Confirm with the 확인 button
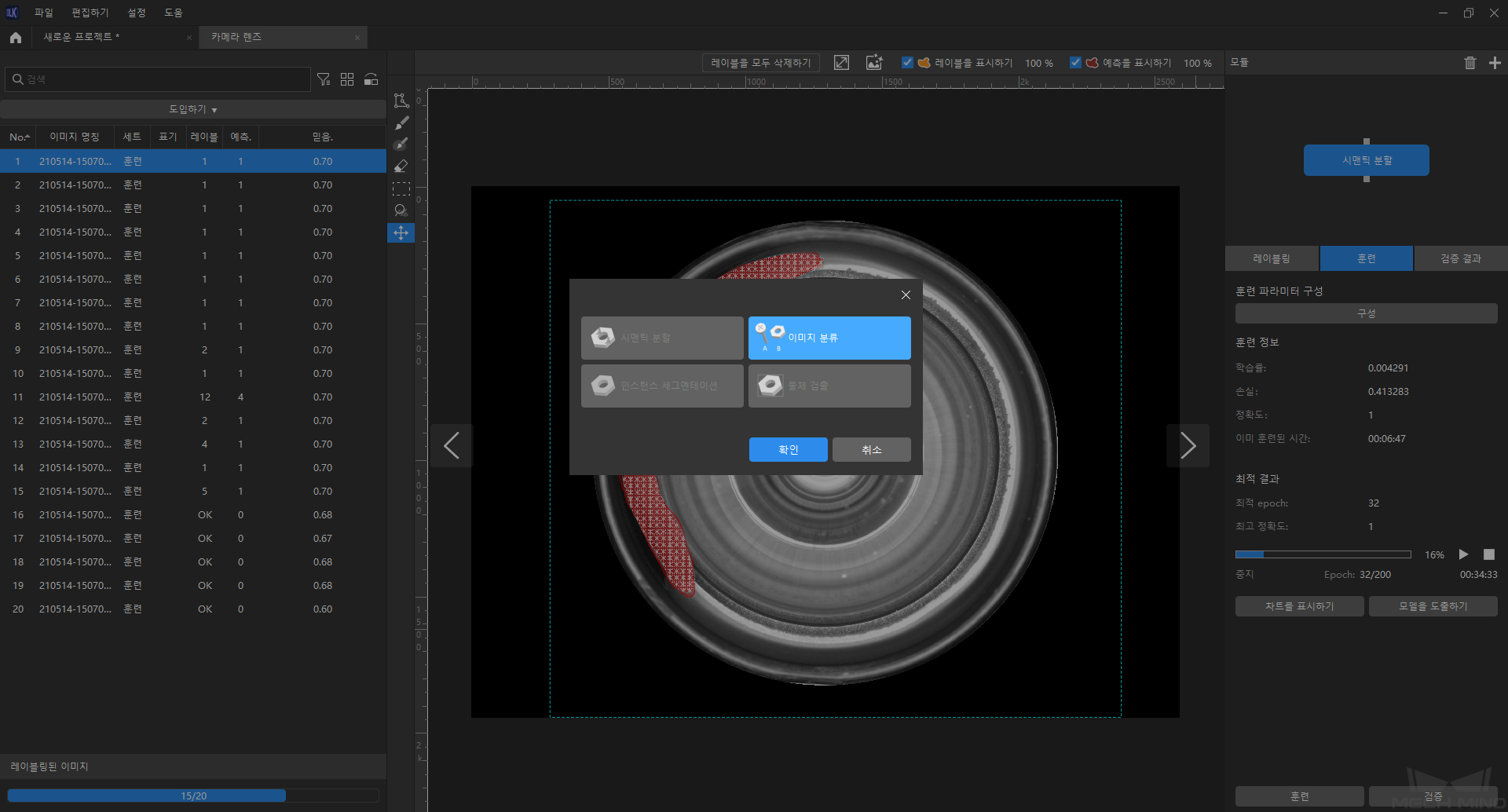 pos(789,449)
